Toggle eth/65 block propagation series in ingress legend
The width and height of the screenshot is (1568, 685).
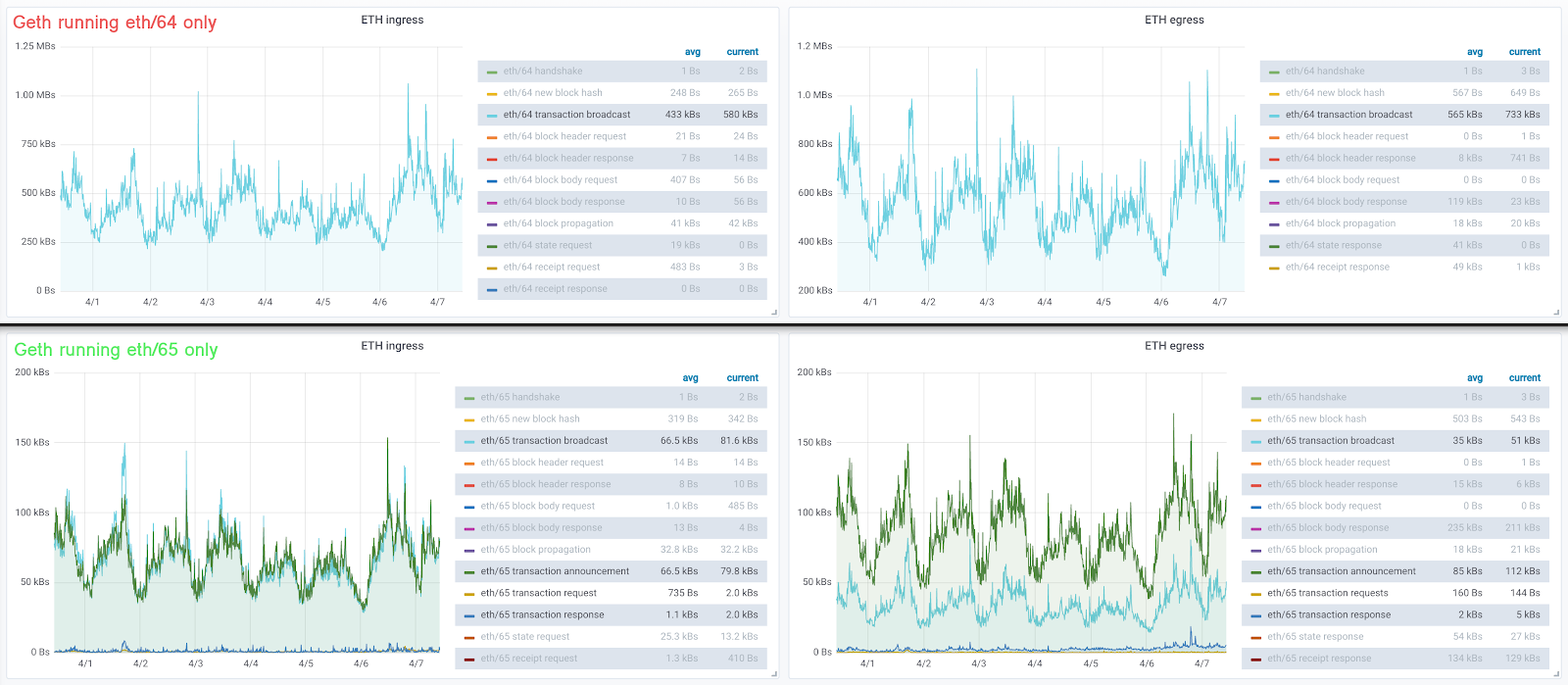(535, 550)
